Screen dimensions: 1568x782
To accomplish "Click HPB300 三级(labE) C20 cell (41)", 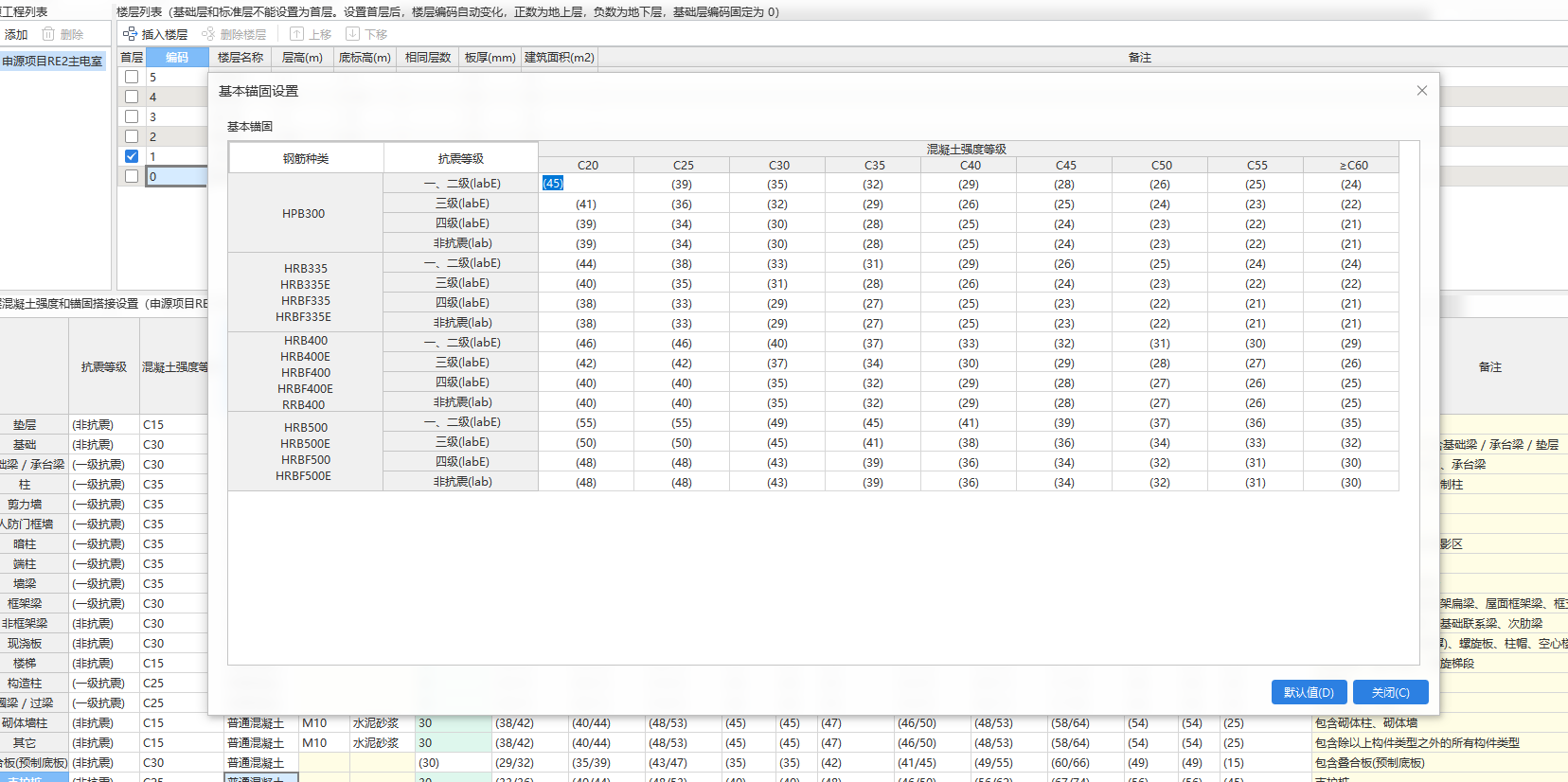I will [586, 204].
